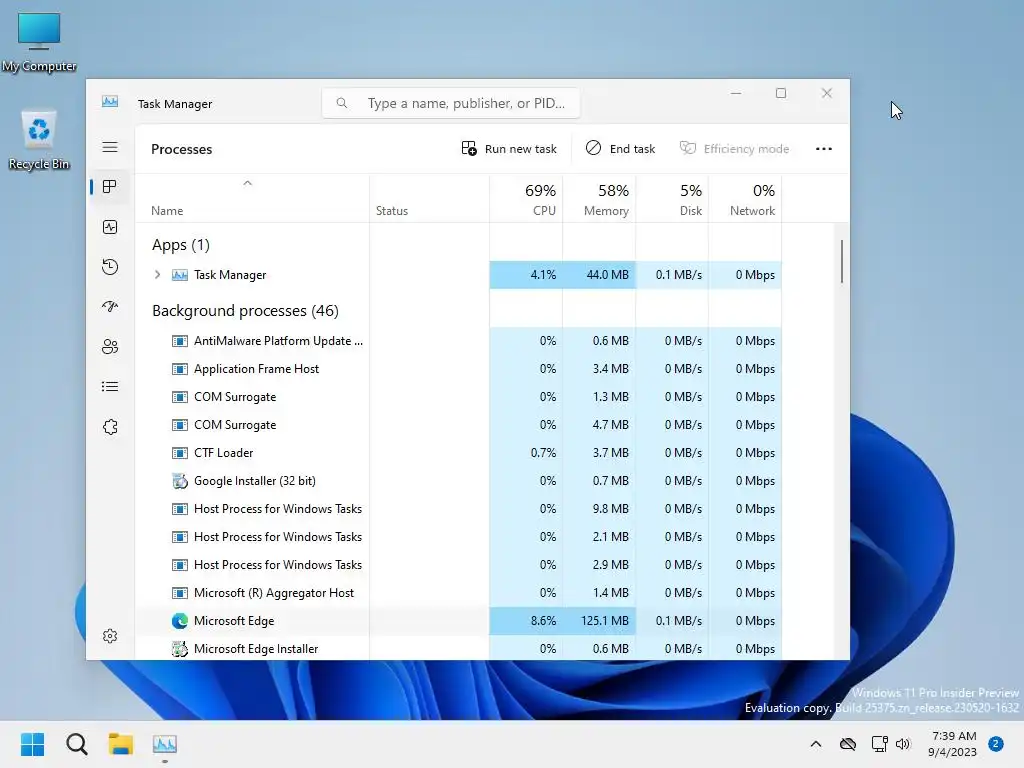The width and height of the screenshot is (1024, 768).
Task: Click the sort arrow above Name column
Action: tap(248, 184)
